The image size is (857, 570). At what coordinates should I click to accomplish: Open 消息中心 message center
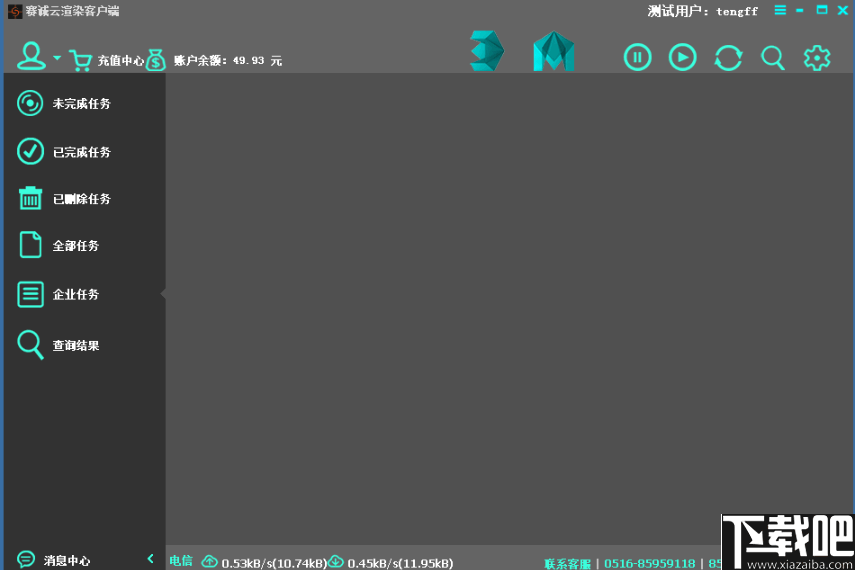[x=67, y=560]
